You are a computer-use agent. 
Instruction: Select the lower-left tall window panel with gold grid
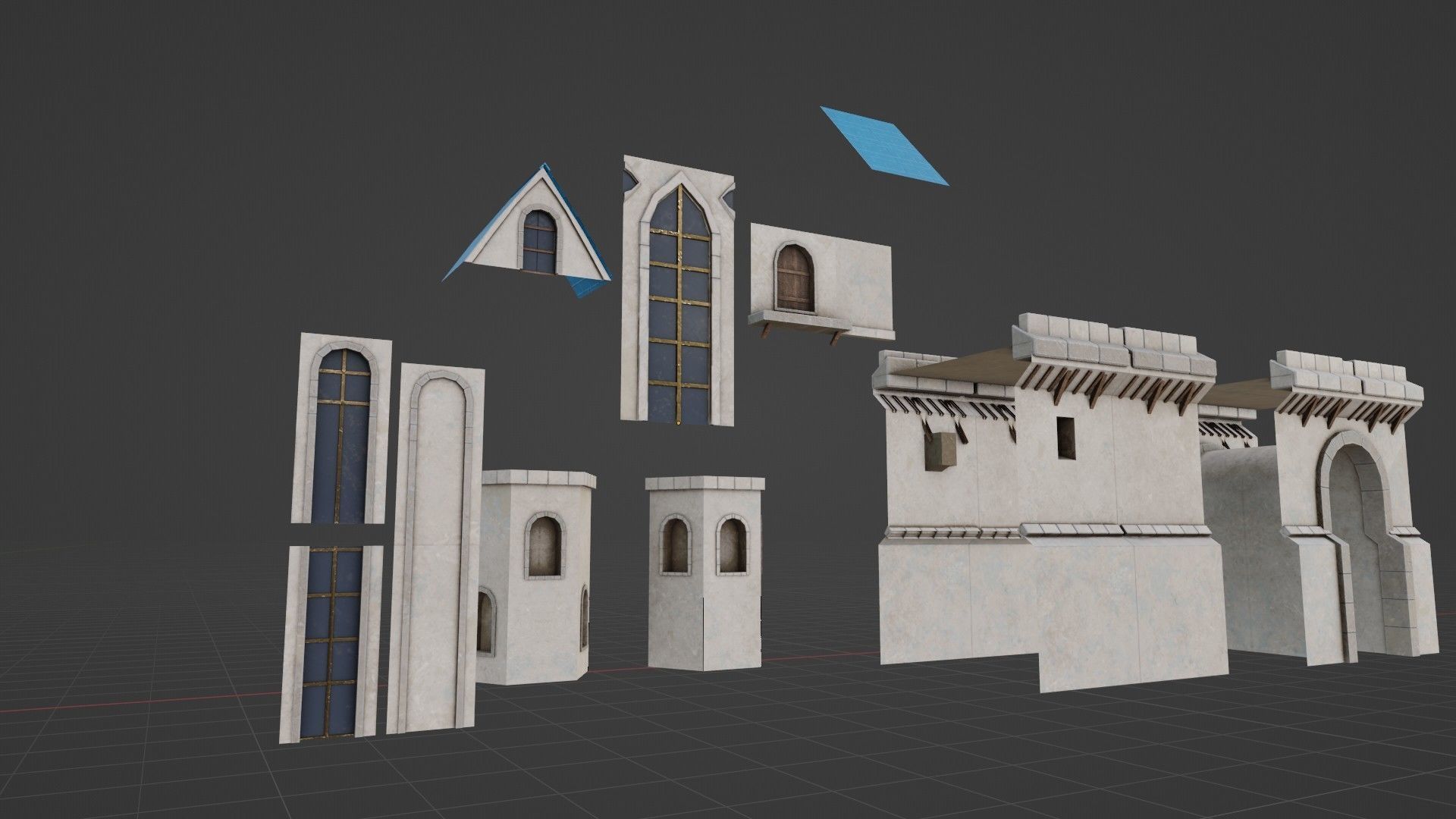pyautogui.click(x=331, y=645)
